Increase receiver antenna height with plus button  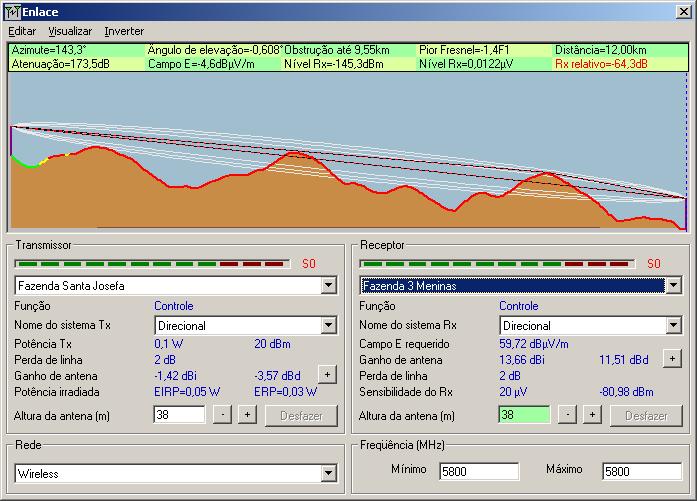591,414
